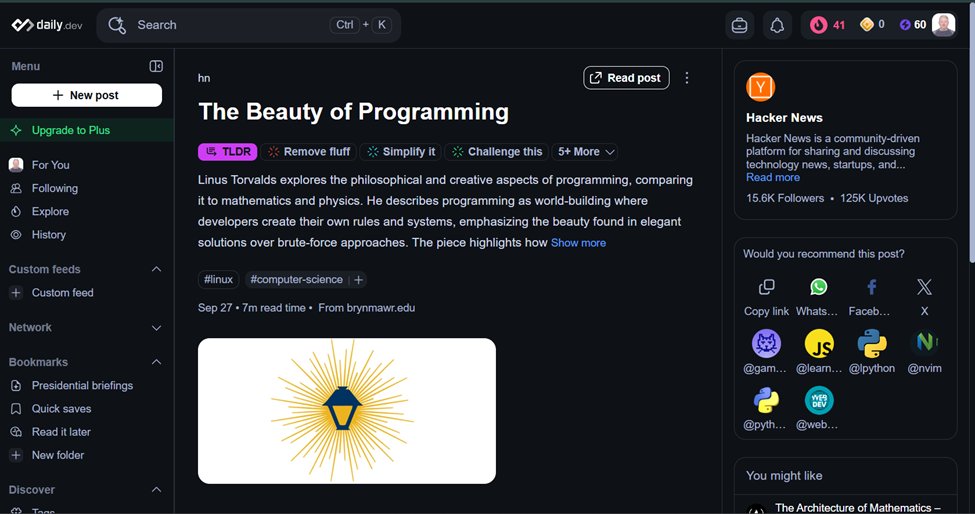Click the #computer-science tag
The height and width of the screenshot is (514, 975).
pyautogui.click(x=297, y=280)
